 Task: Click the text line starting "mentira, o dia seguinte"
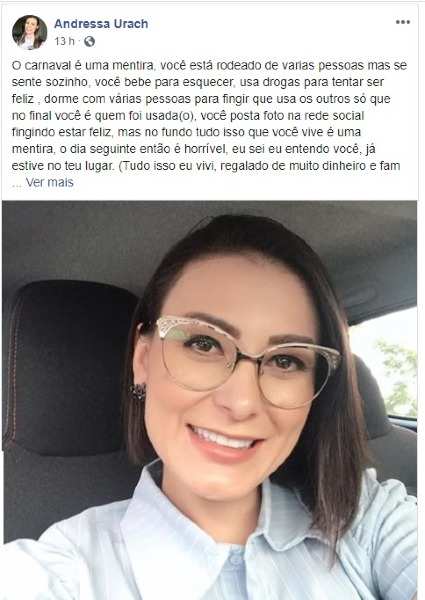coord(194,149)
